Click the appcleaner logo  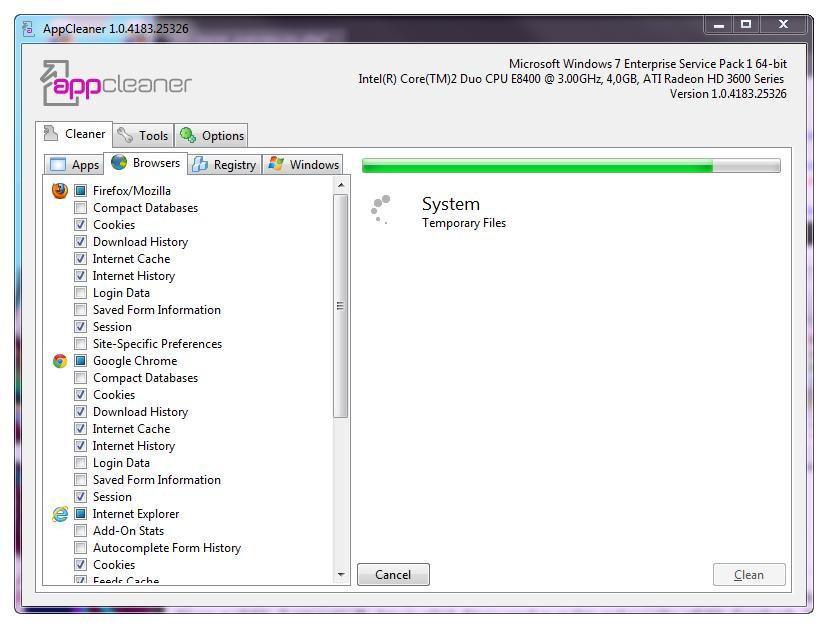[x=116, y=83]
